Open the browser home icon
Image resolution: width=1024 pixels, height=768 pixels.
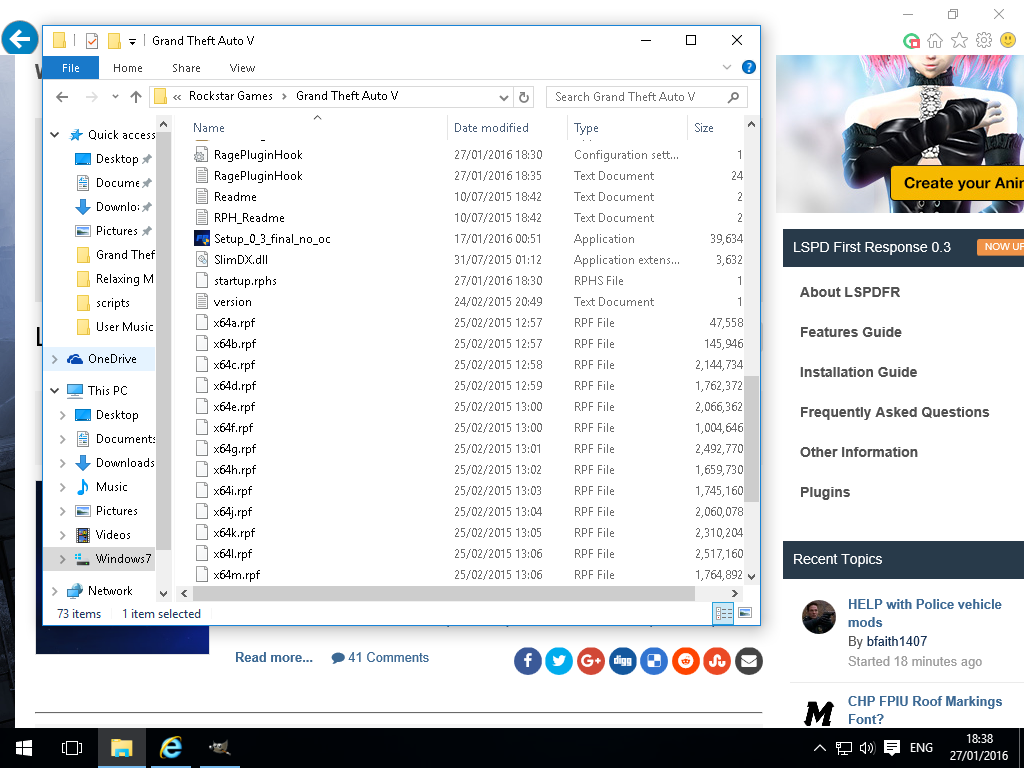pyautogui.click(x=935, y=41)
